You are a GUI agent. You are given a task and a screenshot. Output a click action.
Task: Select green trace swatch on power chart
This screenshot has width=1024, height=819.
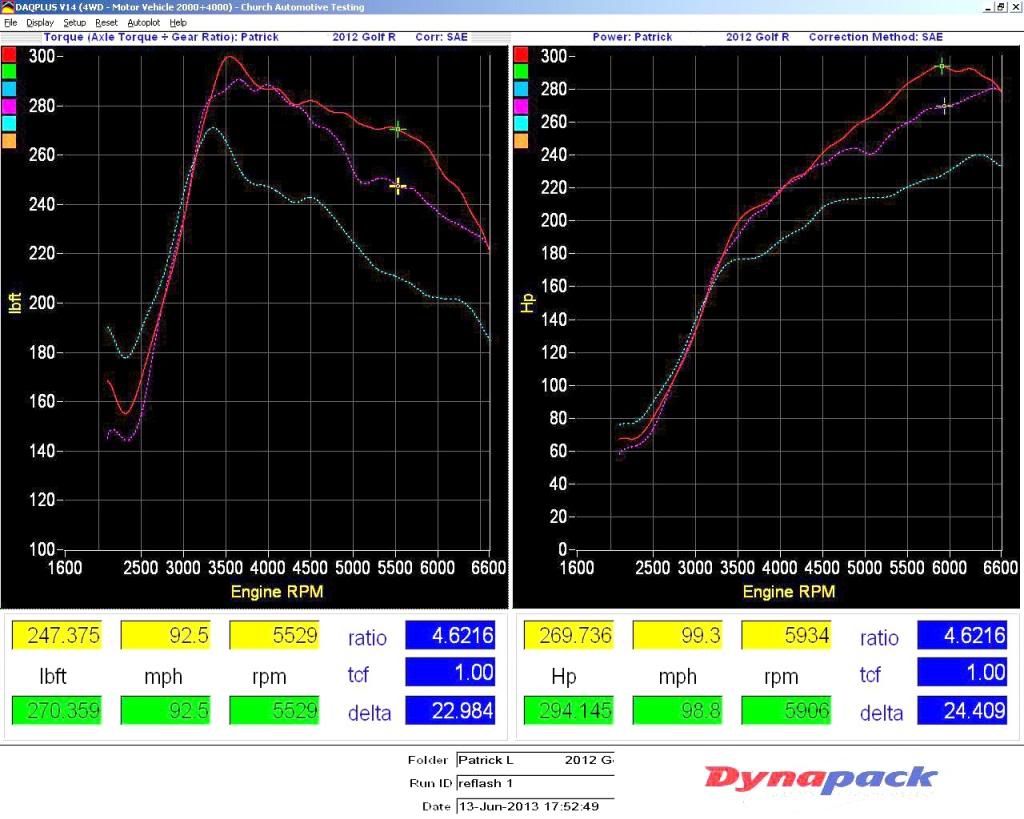point(521,71)
